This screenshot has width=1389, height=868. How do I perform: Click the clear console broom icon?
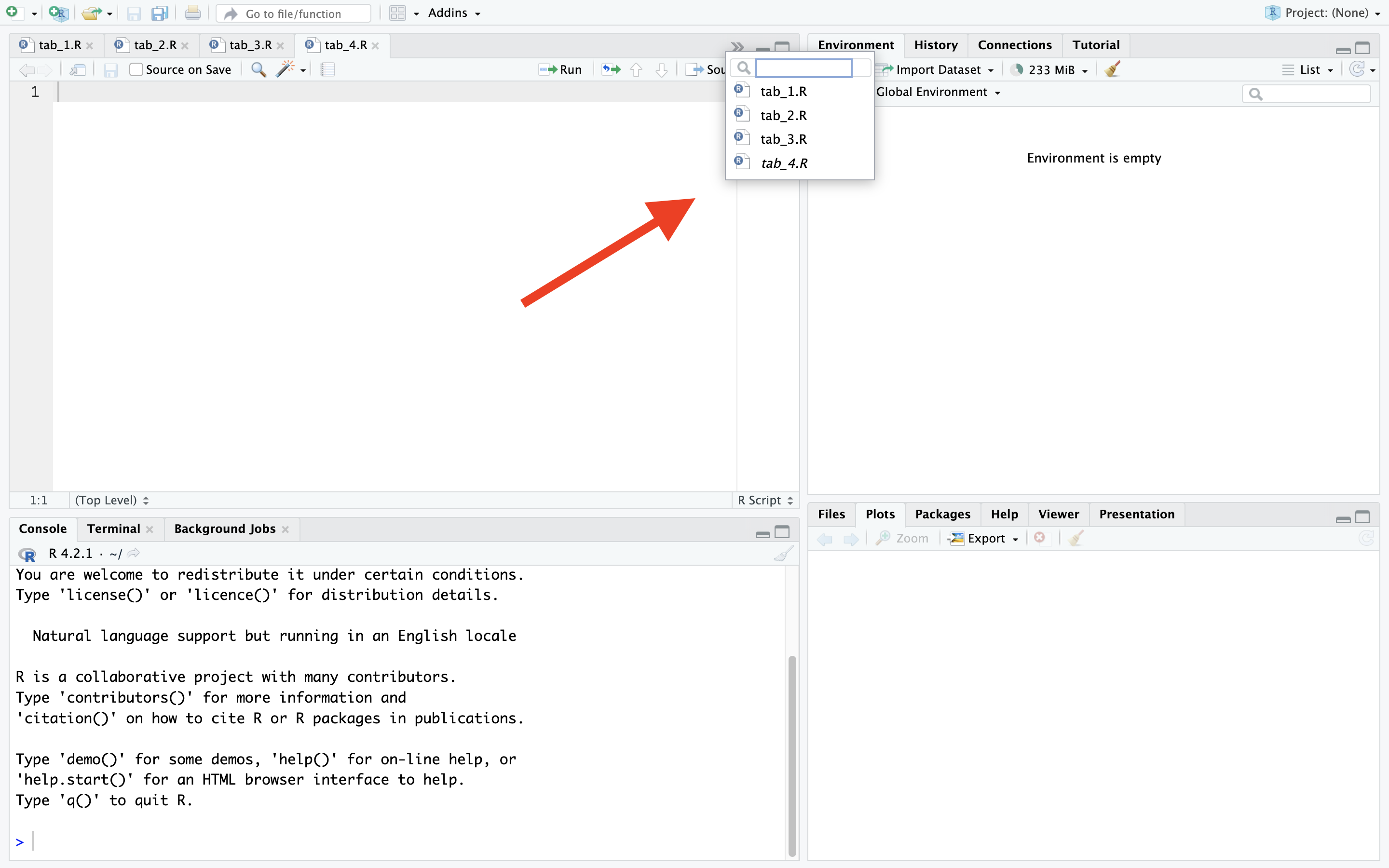783,554
